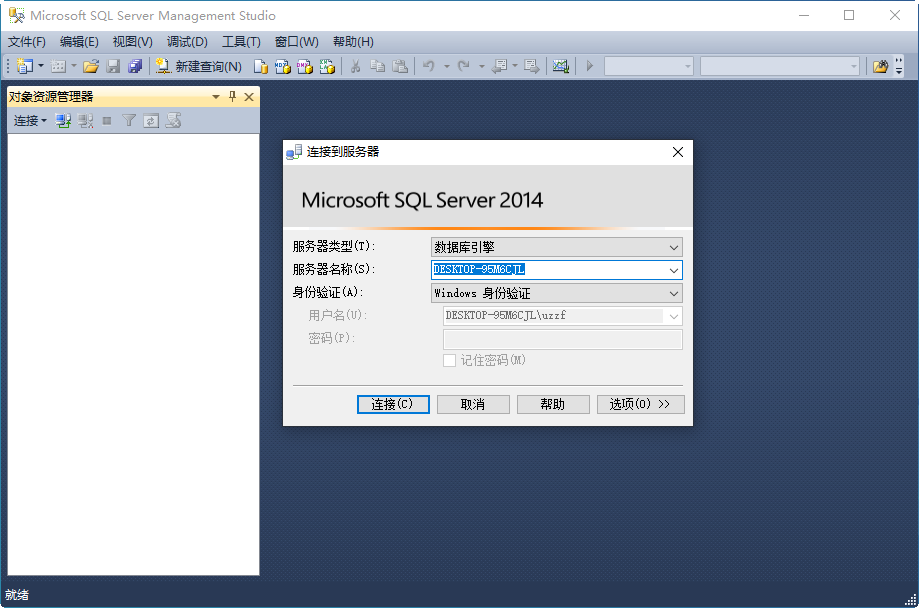
Task: Open the 帮助(H) menu
Action: point(353,42)
